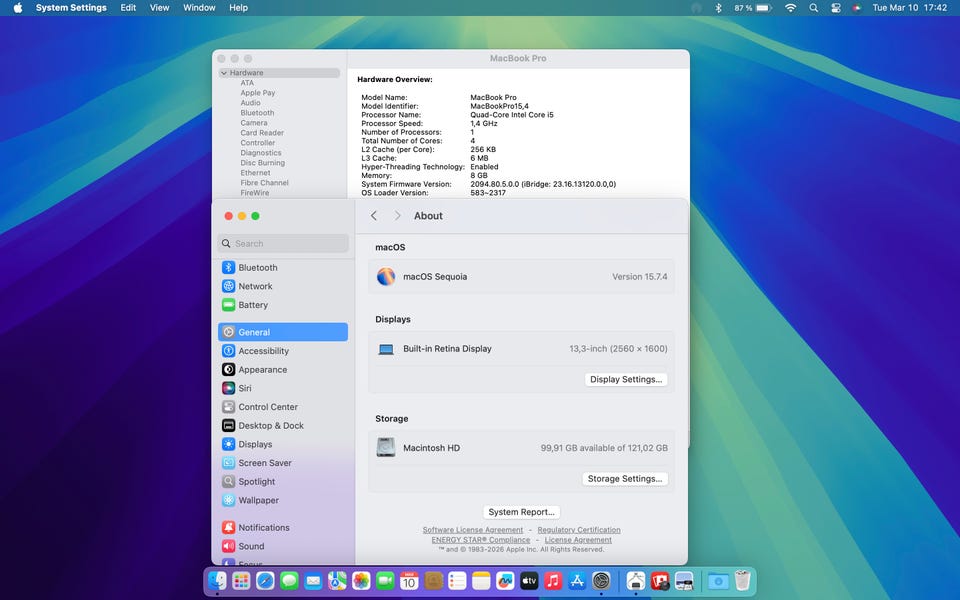Click the Wi-Fi status menu icon
This screenshot has width=960, height=600.
tap(790, 8)
